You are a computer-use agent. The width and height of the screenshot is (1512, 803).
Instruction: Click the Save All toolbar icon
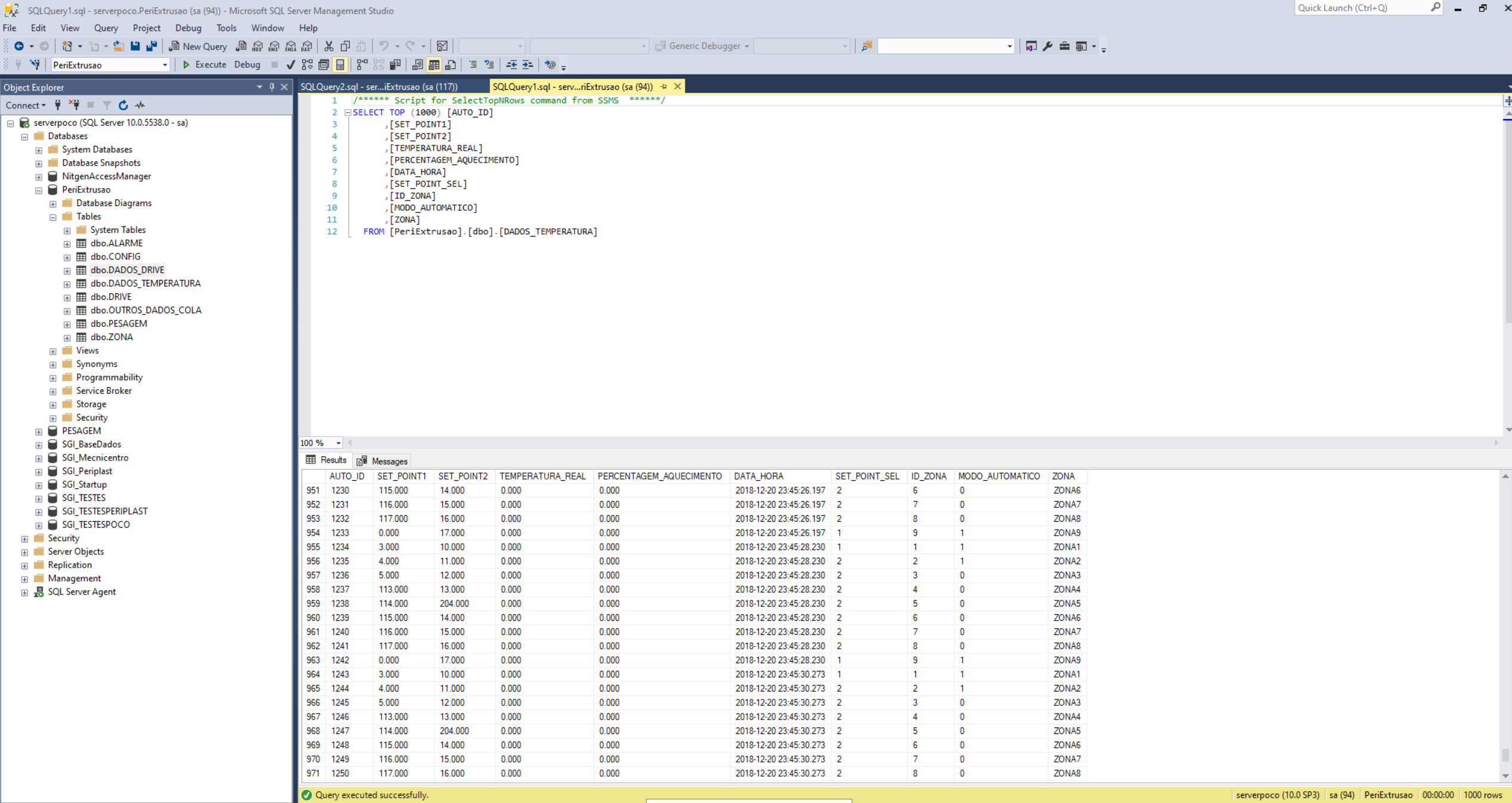pos(152,46)
